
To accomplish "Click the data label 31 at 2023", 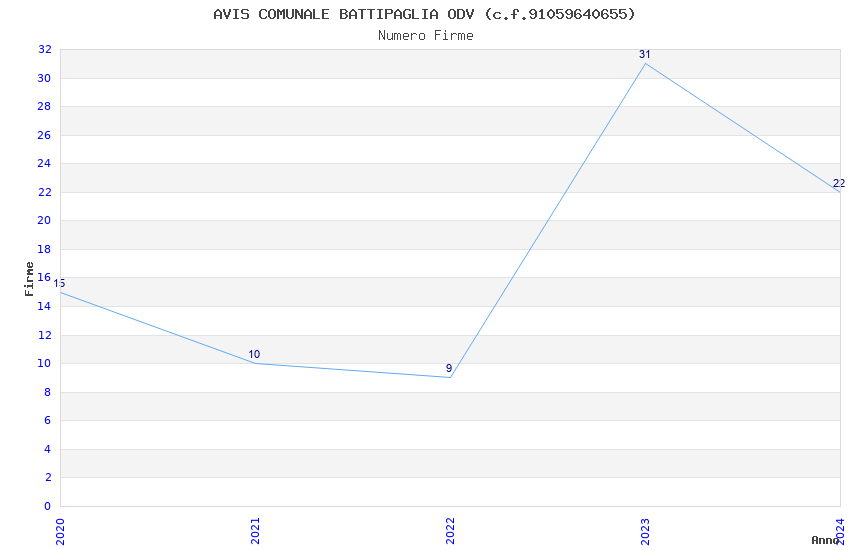I will [645, 54].
